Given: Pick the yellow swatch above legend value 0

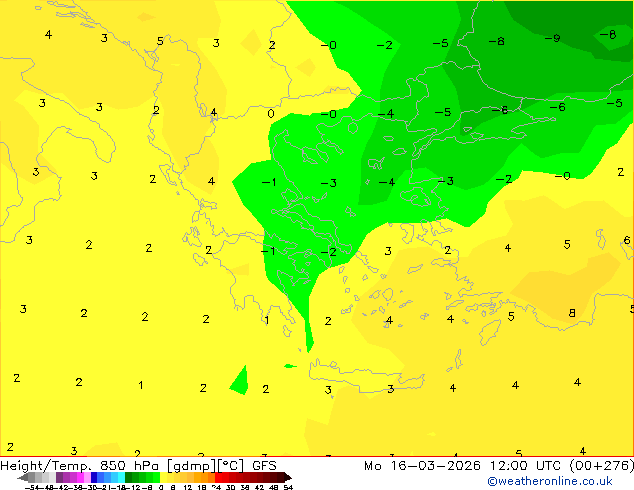Looking at the screenshot, I should point(164,477).
